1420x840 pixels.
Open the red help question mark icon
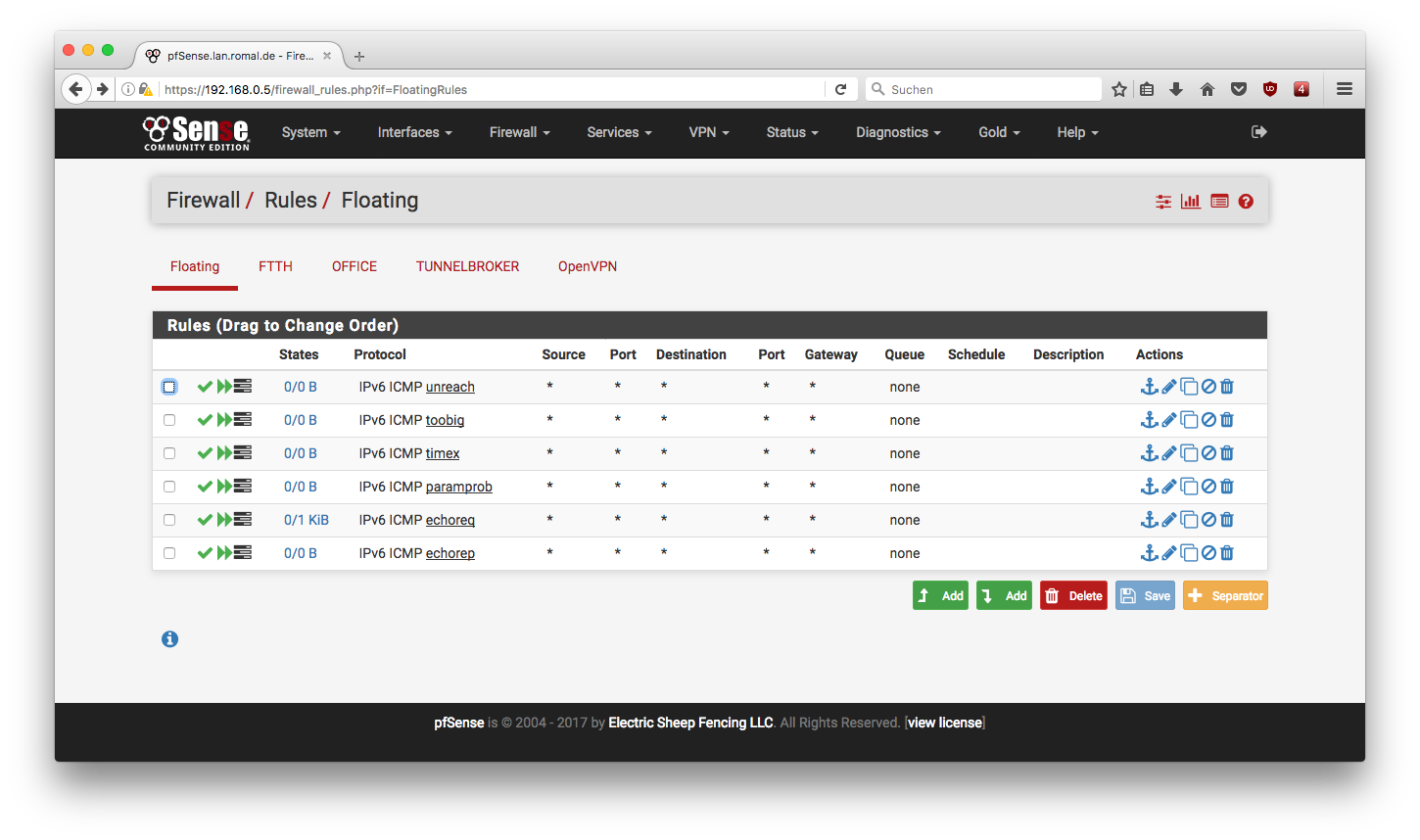point(1246,202)
